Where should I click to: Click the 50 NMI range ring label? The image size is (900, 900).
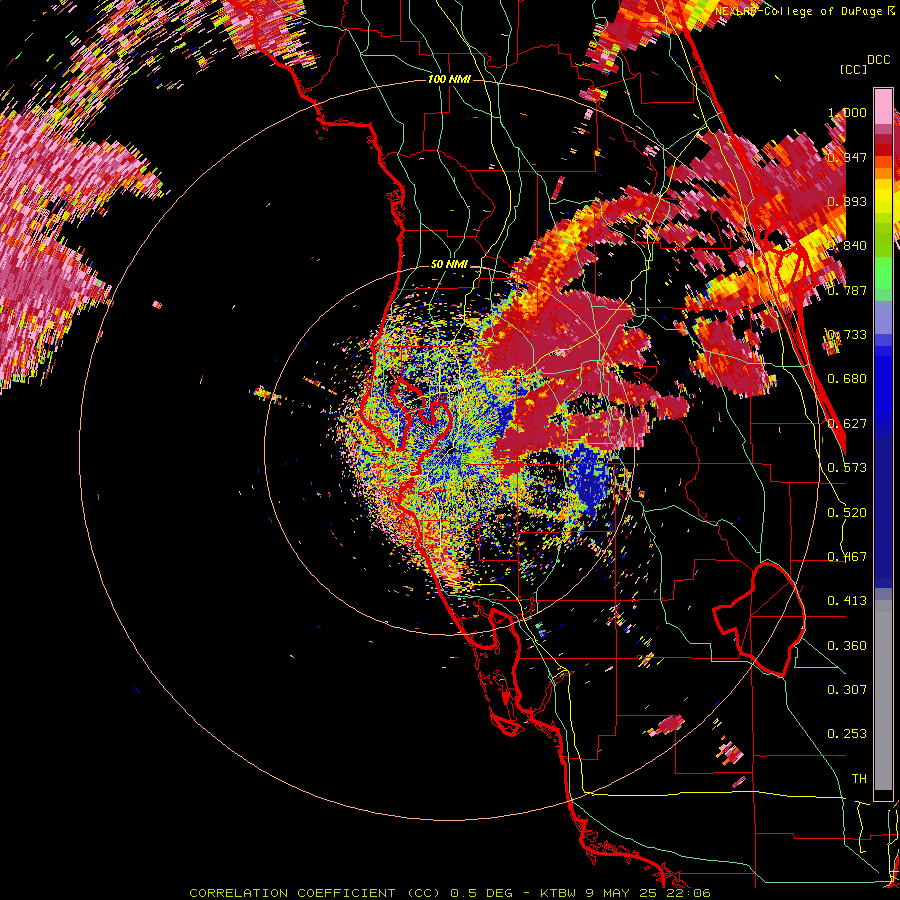(449, 265)
